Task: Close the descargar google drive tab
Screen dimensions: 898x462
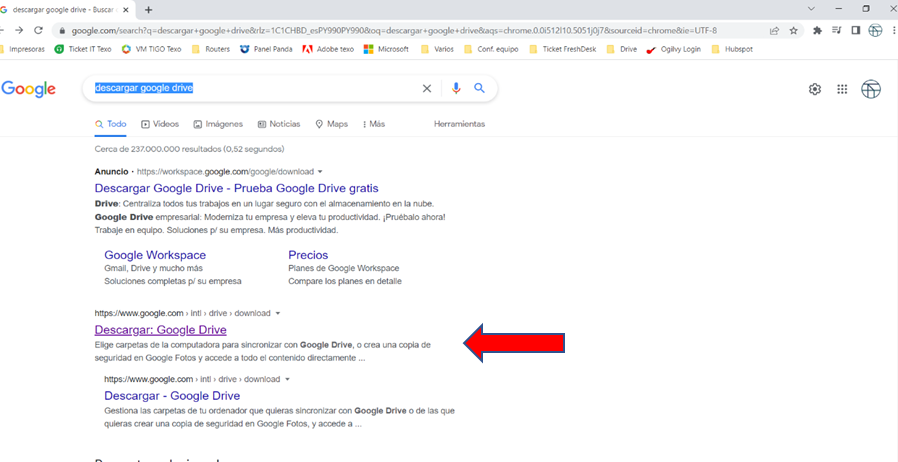Action: click(x=125, y=10)
